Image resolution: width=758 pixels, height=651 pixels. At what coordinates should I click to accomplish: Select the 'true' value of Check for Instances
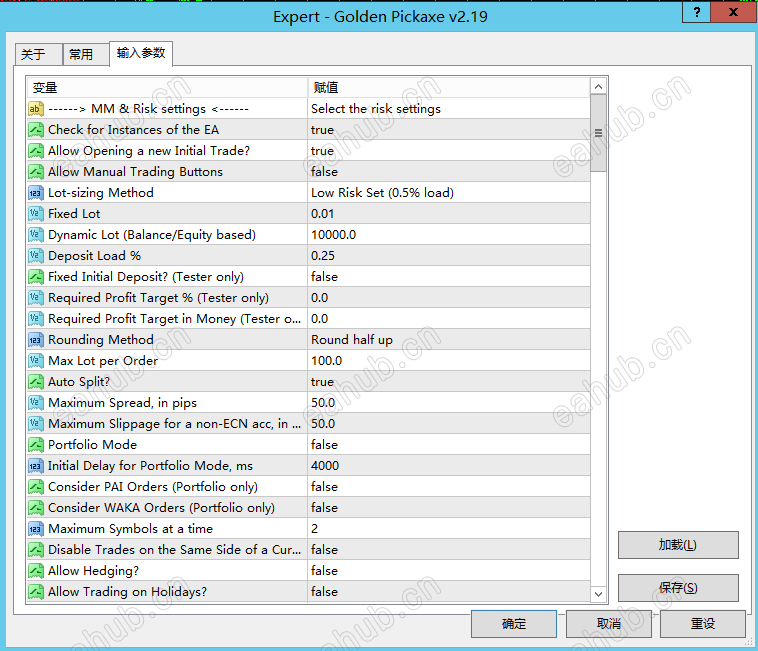point(449,130)
